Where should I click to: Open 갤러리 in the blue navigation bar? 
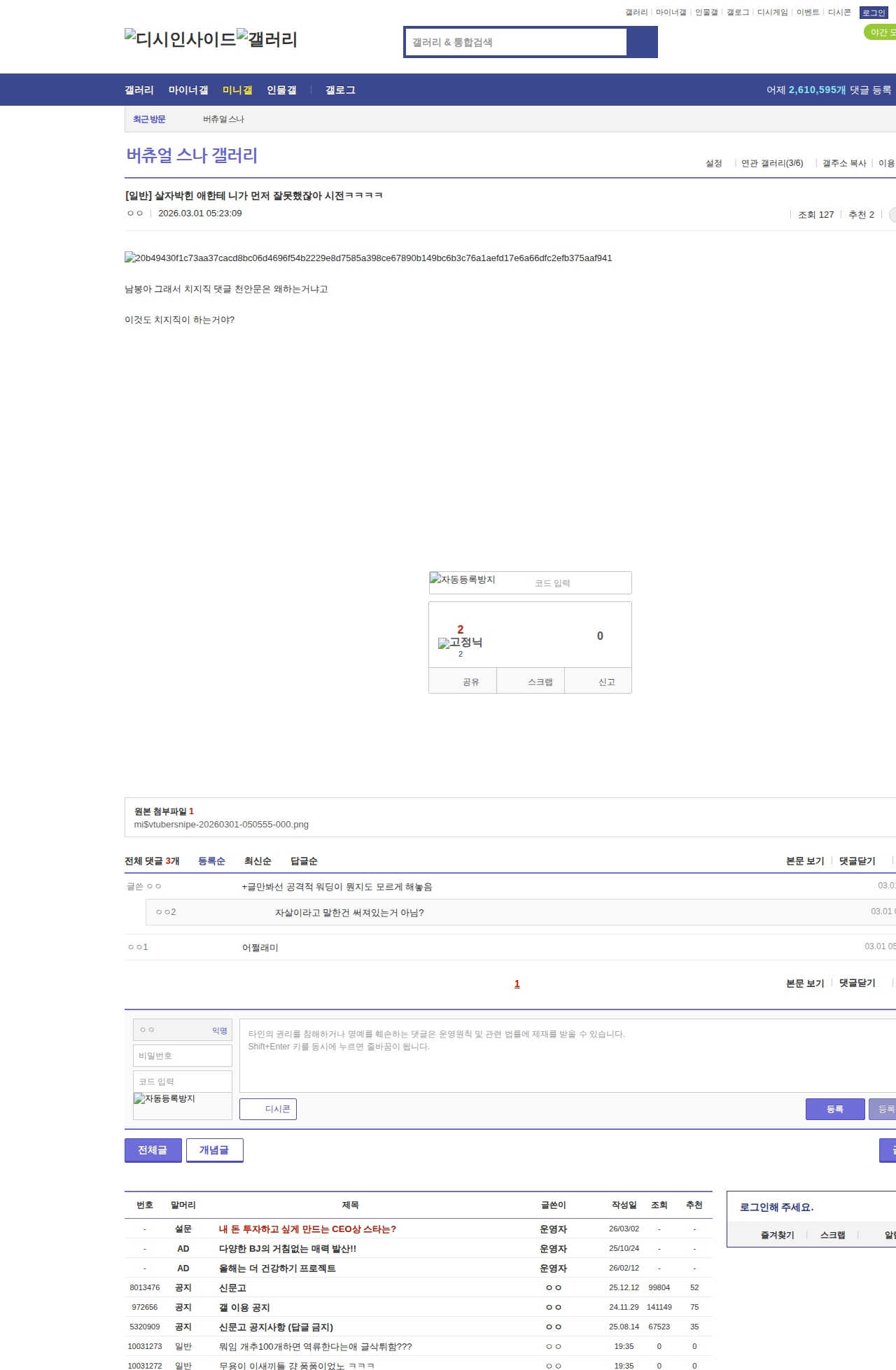click(x=139, y=90)
